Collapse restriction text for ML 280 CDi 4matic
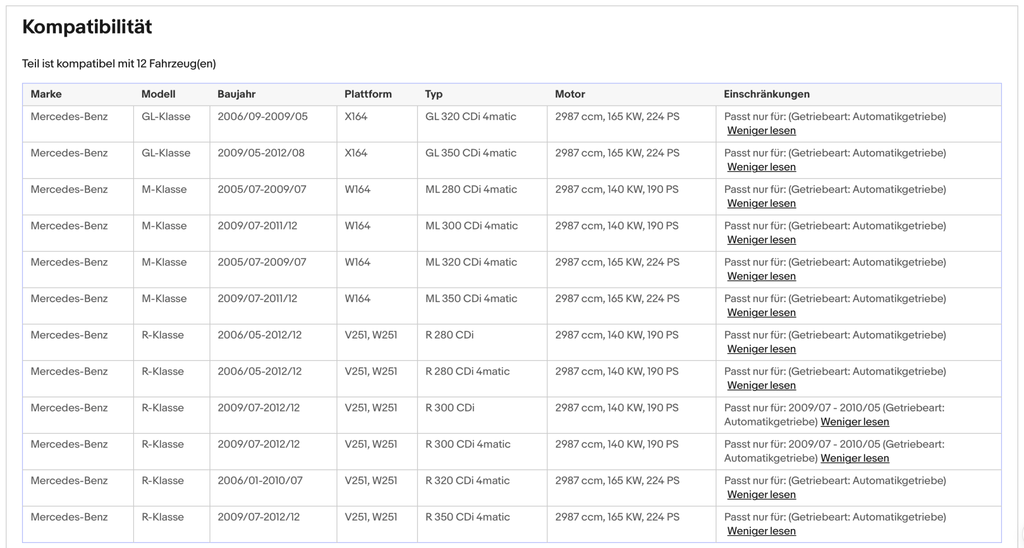Viewport: 1024px width, 548px height. [761, 204]
